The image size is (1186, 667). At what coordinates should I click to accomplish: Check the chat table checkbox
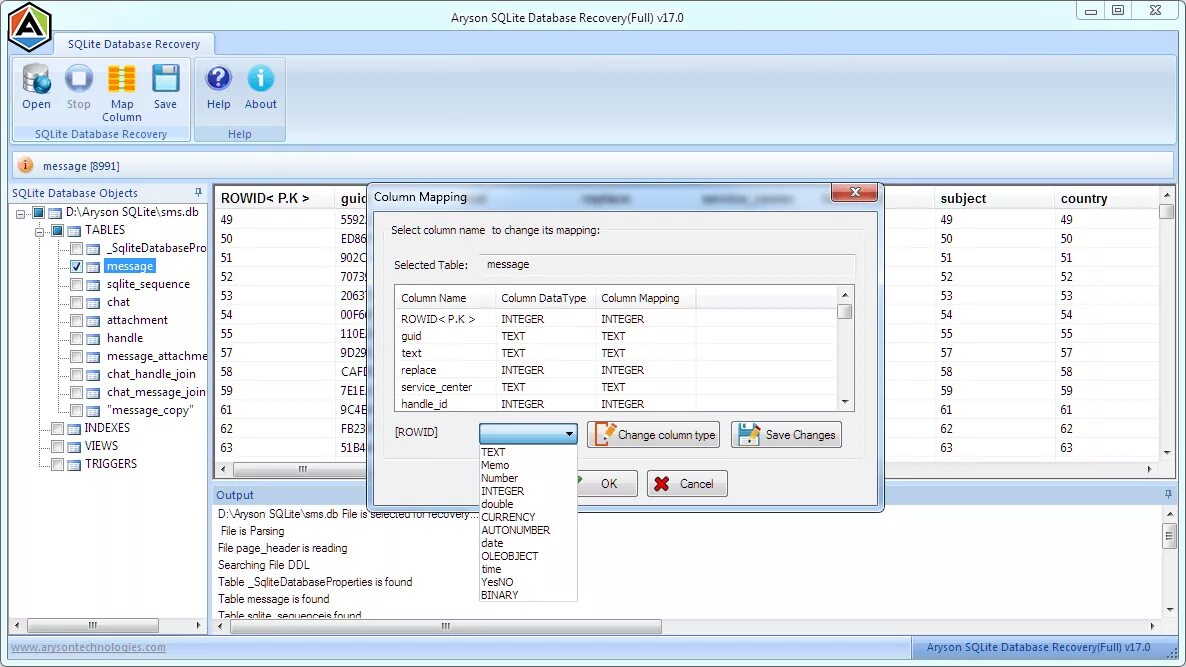click(x=76, y=302)
